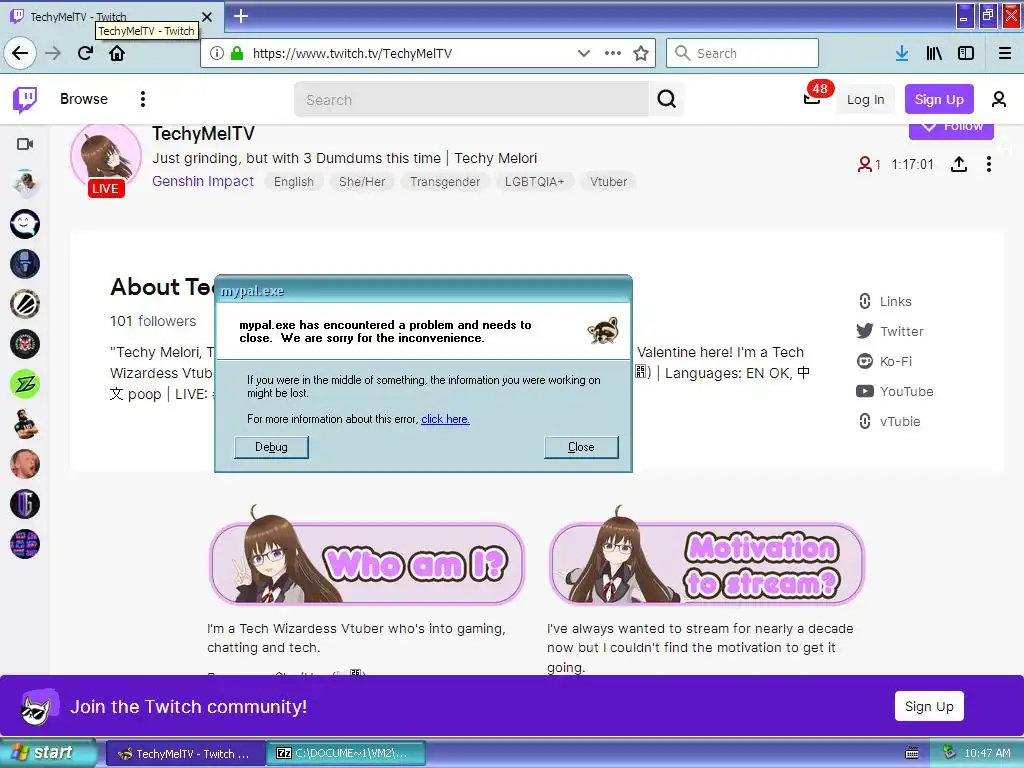The image size is (1024, 768).
Task: Open the browser hamburger menu
Action: point(1005,53)
